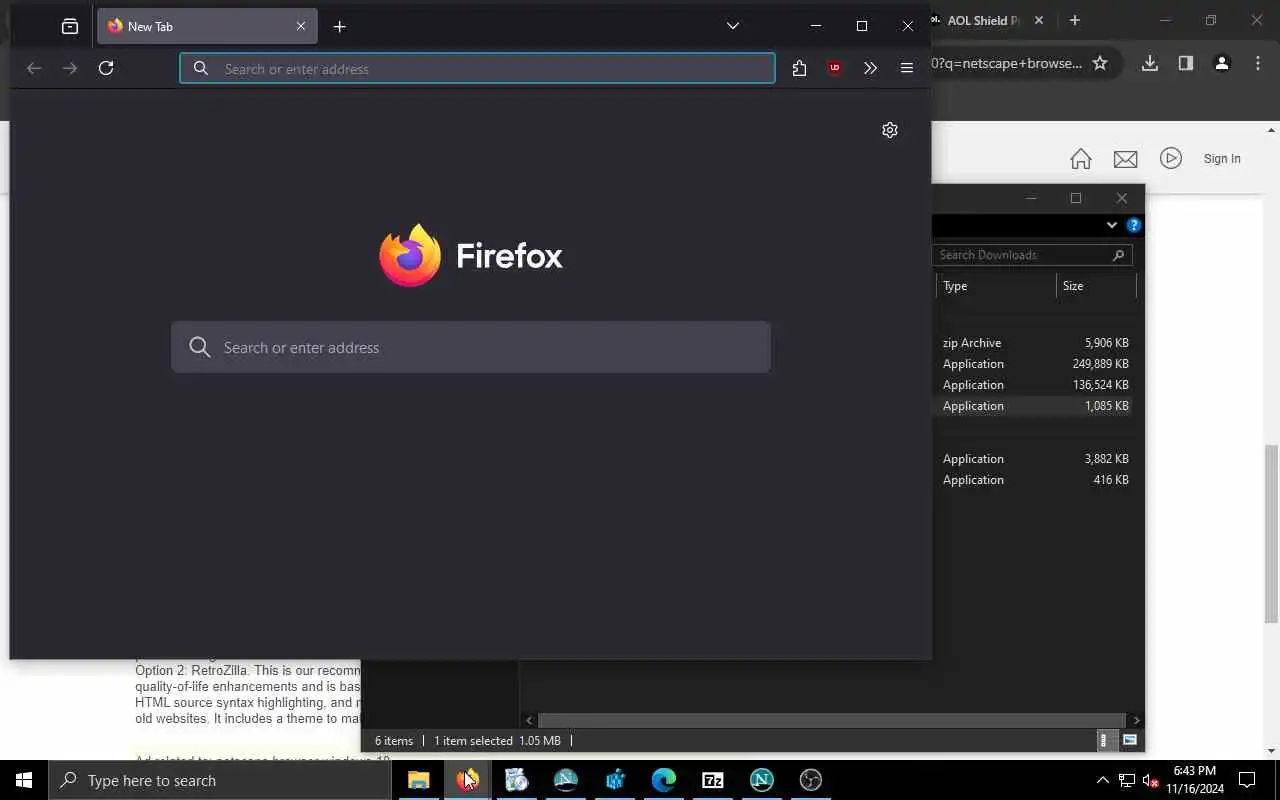Open the Windows Start button

point(24,780)
